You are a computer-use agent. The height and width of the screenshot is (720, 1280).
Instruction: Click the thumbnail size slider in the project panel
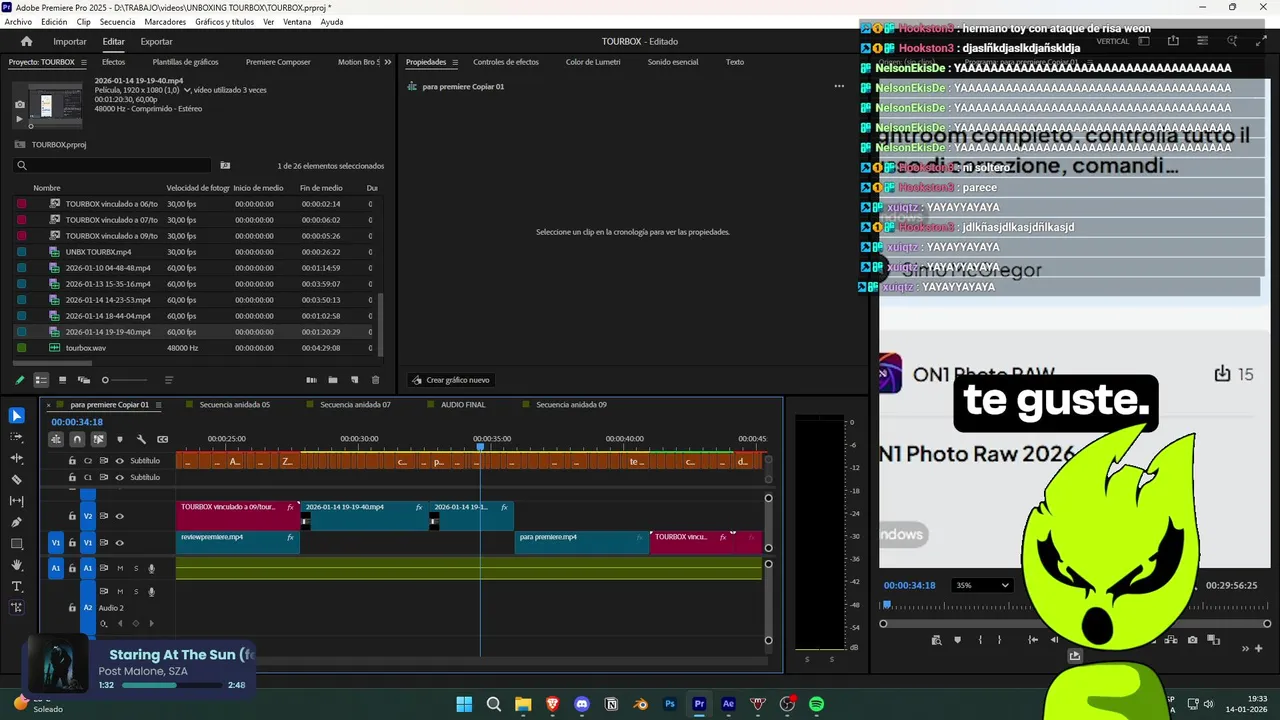click(x=124, y=380)
